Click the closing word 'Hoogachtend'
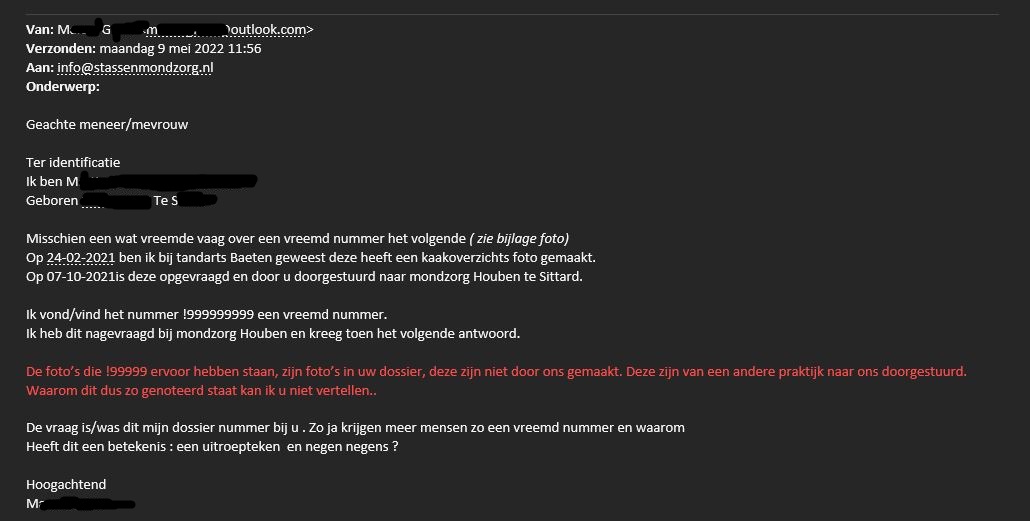 (66, 485)
